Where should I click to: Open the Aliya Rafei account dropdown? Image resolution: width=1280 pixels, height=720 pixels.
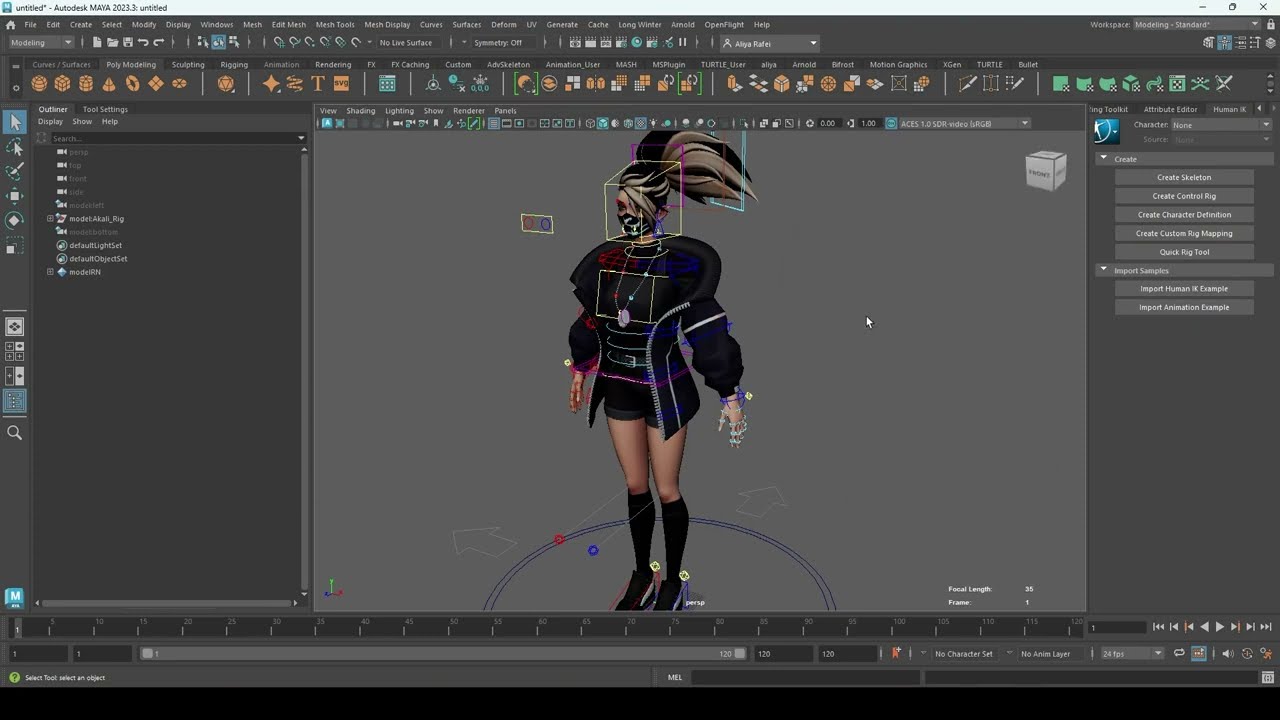coord(770,42)
